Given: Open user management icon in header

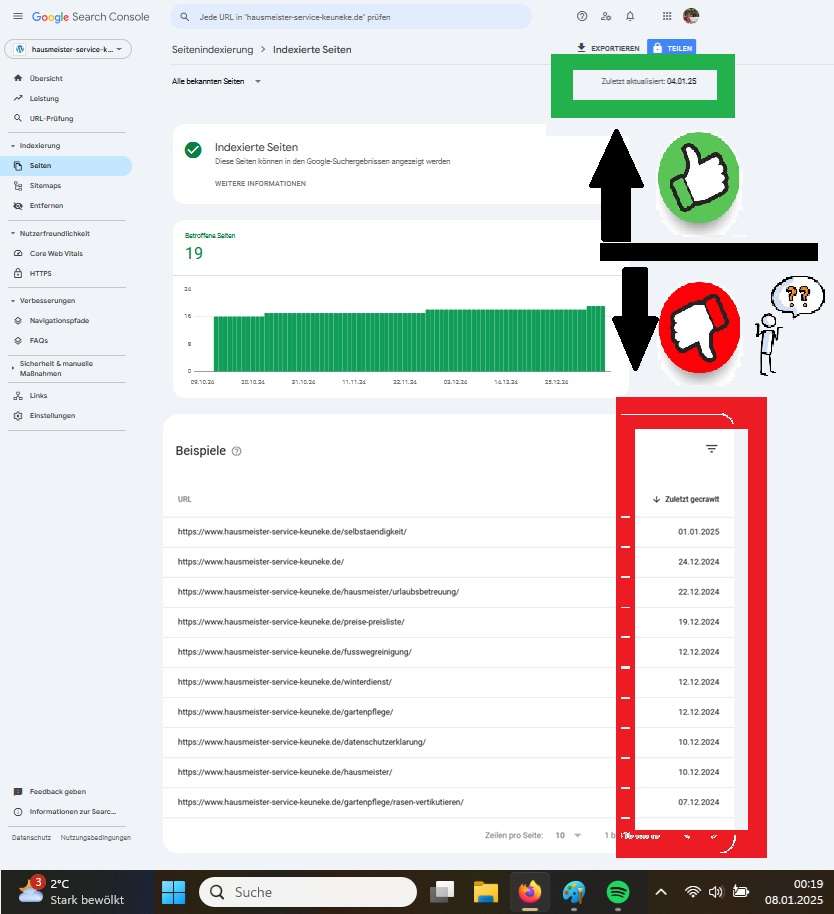Looking at the screenshot, I should click(606, 16).
